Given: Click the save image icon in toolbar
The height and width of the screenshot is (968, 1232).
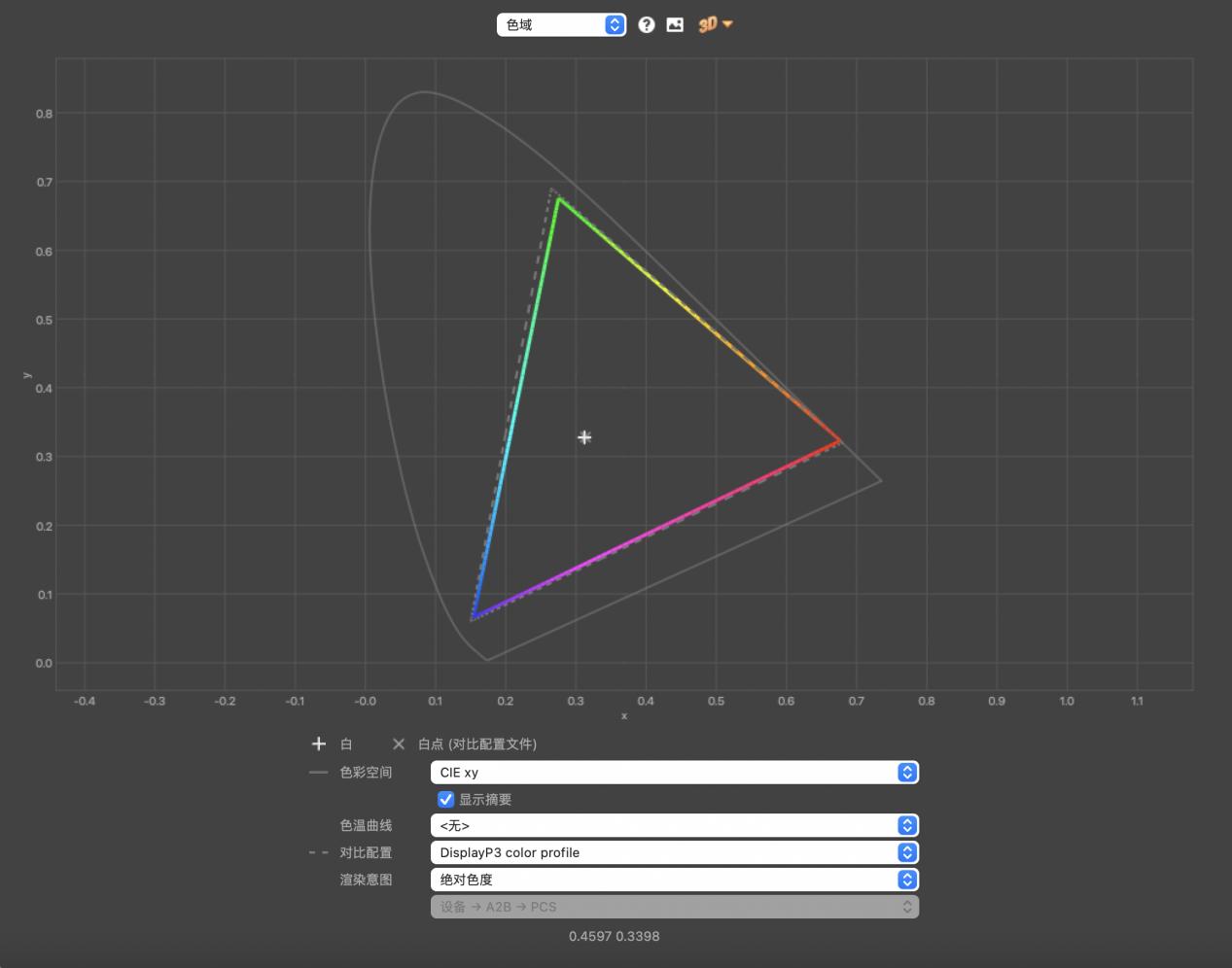Looking at the screenshot, I should pyautogui.click(x=675, y=25).
